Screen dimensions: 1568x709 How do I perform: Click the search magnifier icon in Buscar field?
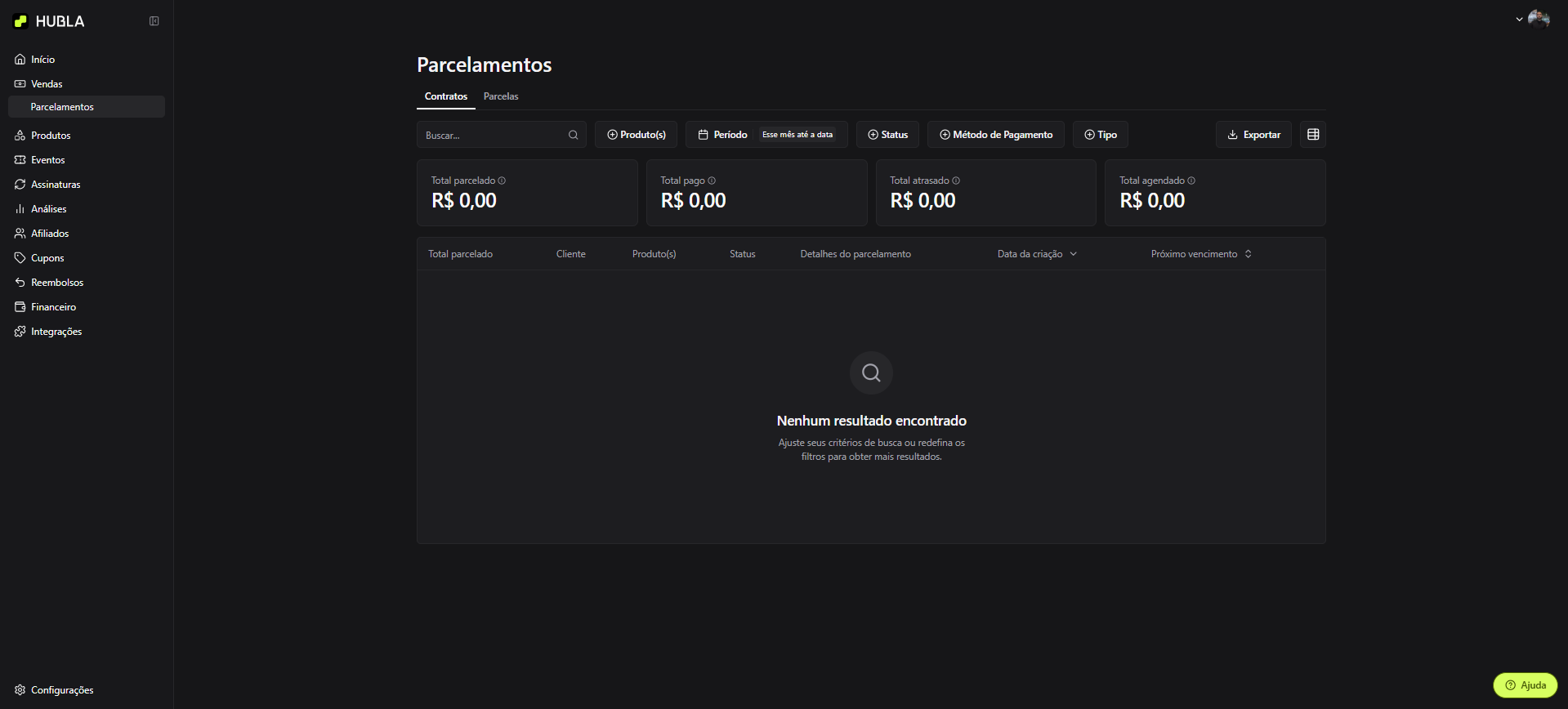(x=573, y=135)
